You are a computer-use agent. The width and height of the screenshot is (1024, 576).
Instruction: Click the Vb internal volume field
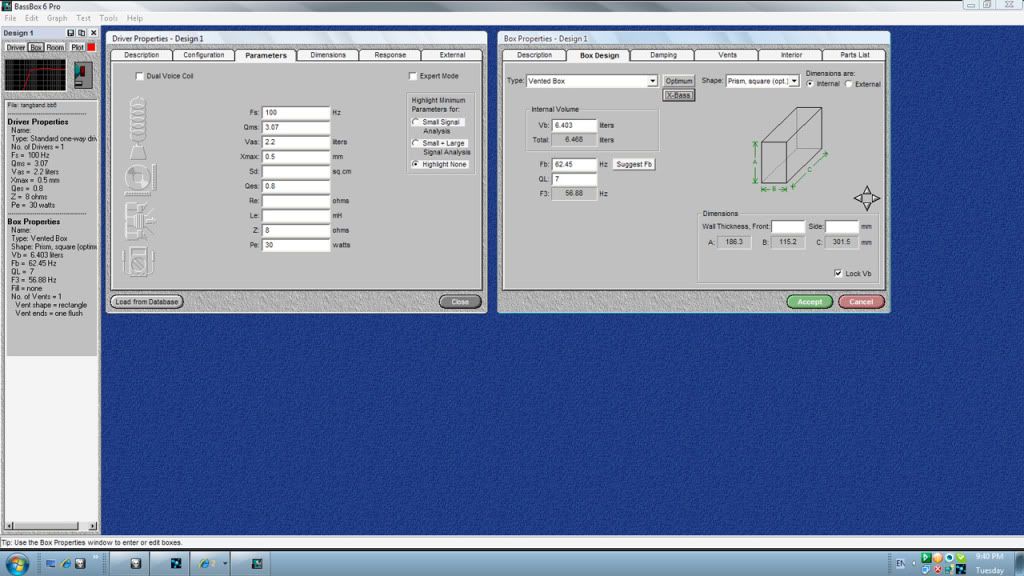click(574, 125)
